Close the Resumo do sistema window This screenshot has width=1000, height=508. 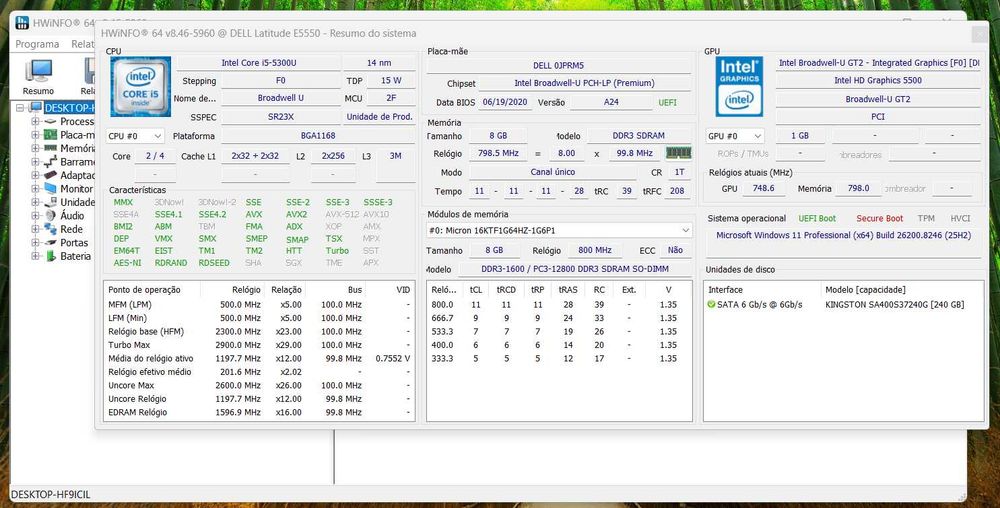tap(980, 33)
